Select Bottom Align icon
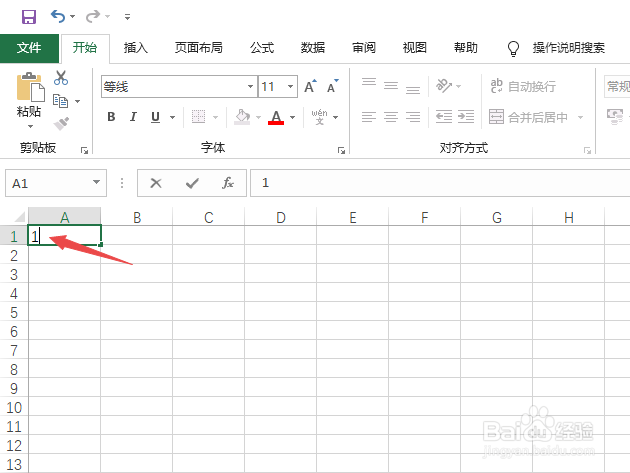The width and height of the screenshot is (630, 473). 413,89
